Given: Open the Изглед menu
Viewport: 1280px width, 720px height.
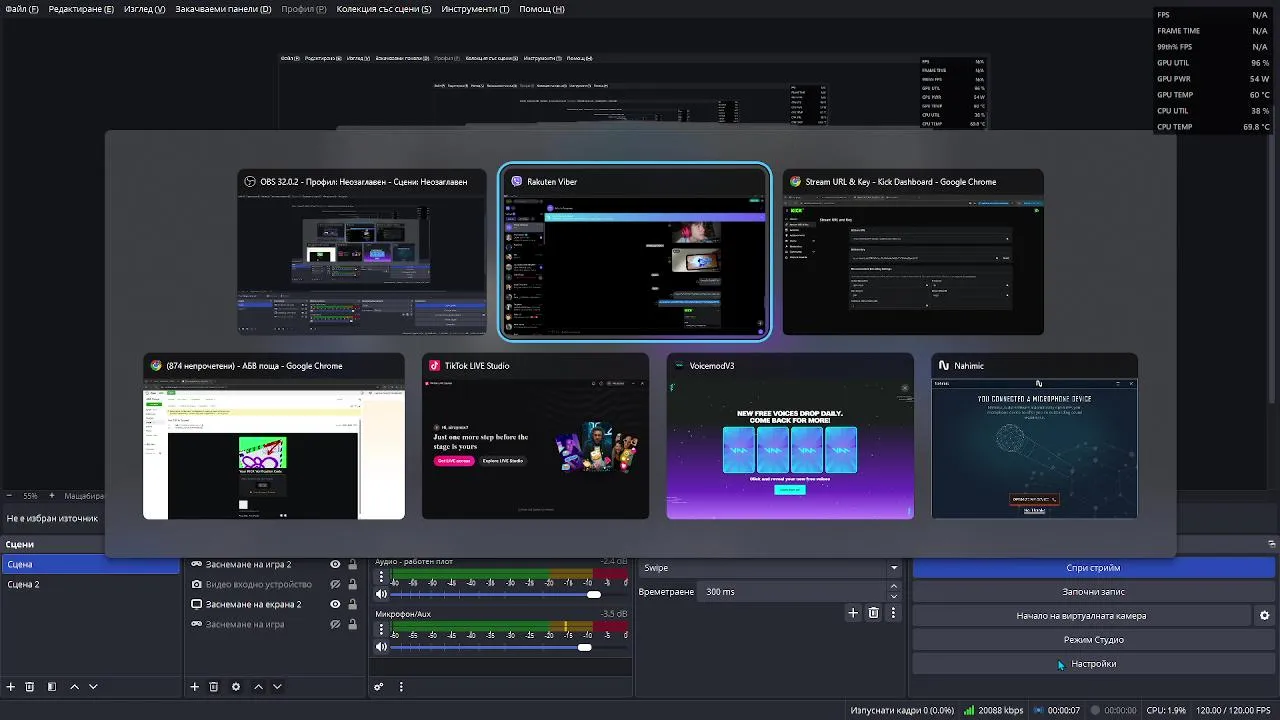Looking at the screenshot, I should click(145, 9).
